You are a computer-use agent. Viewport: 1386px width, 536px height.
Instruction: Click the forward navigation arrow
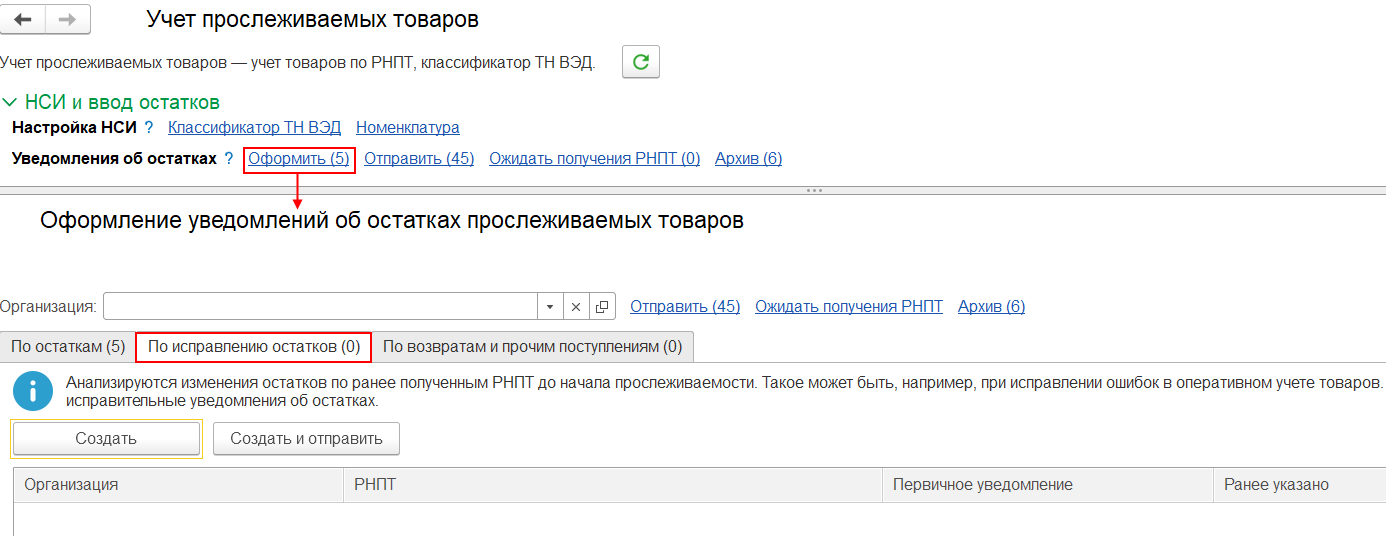tap(68, 20)
